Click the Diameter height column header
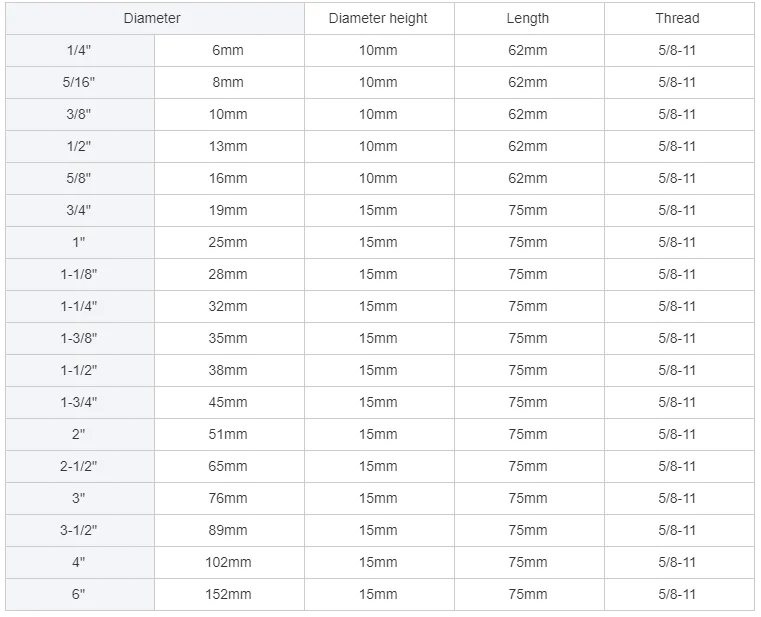Viewport: 761px width, 617px height. (378, 18)
